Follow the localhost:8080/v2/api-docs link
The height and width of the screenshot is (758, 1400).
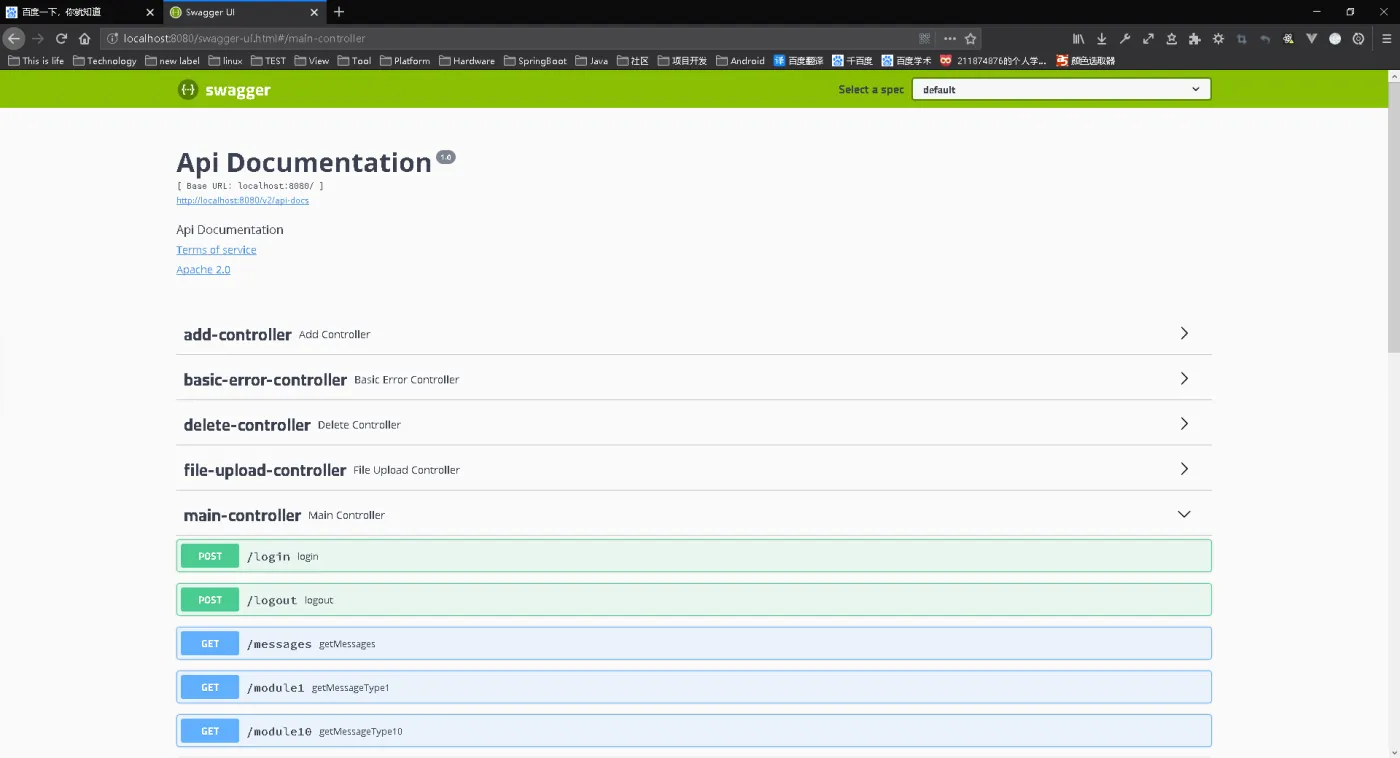(x=243, y=200)
